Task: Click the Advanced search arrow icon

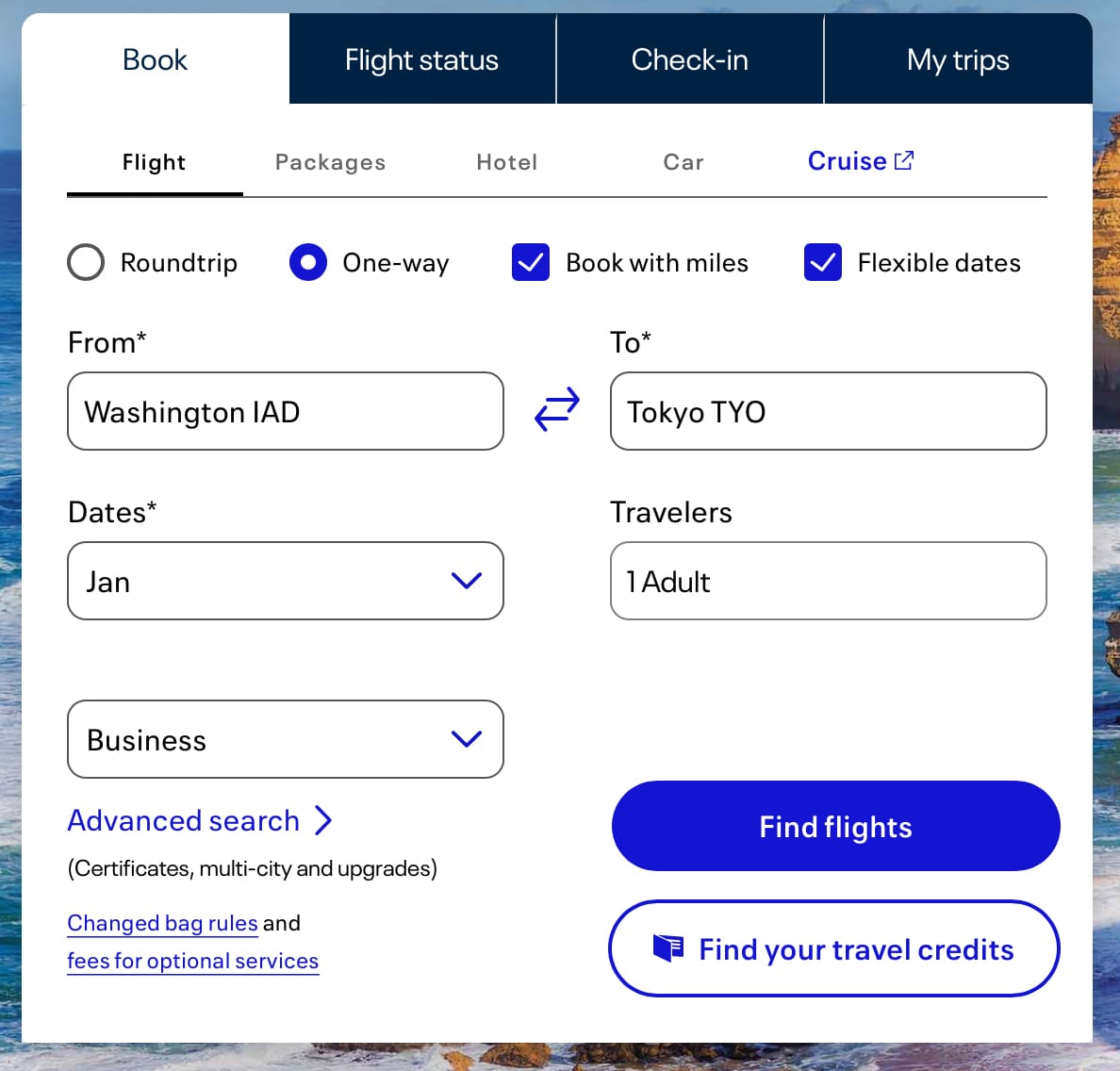Action: (x=323, y=820)
